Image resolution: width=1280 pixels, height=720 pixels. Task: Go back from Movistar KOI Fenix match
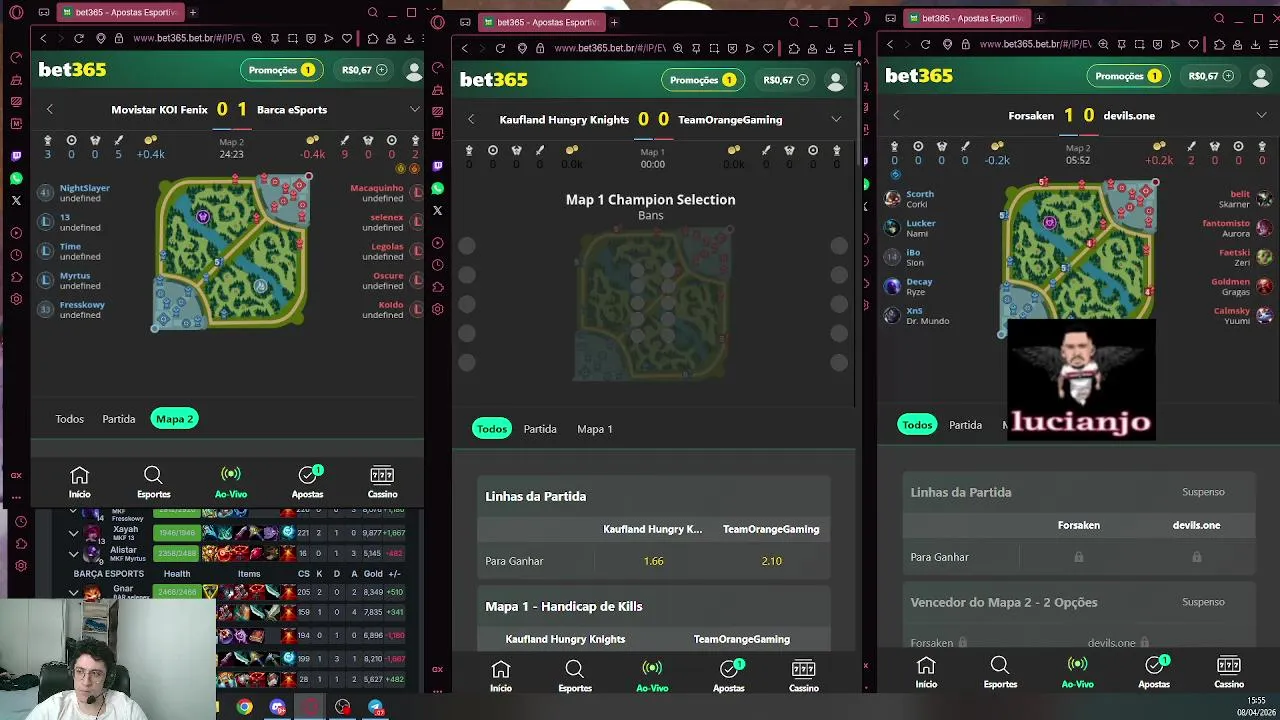[50, 109]
